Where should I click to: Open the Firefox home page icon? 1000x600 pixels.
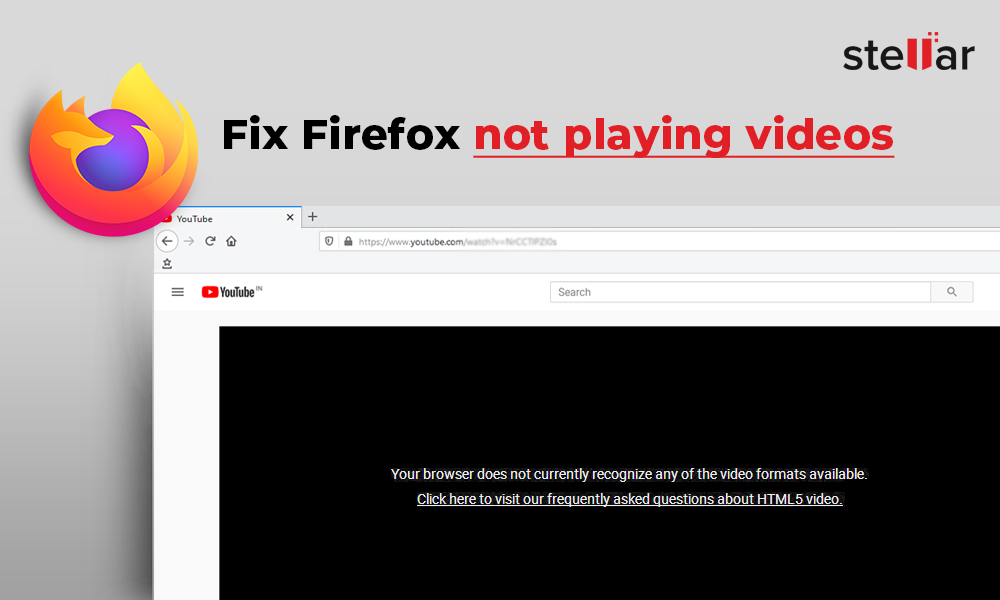[x=232, y=241]
